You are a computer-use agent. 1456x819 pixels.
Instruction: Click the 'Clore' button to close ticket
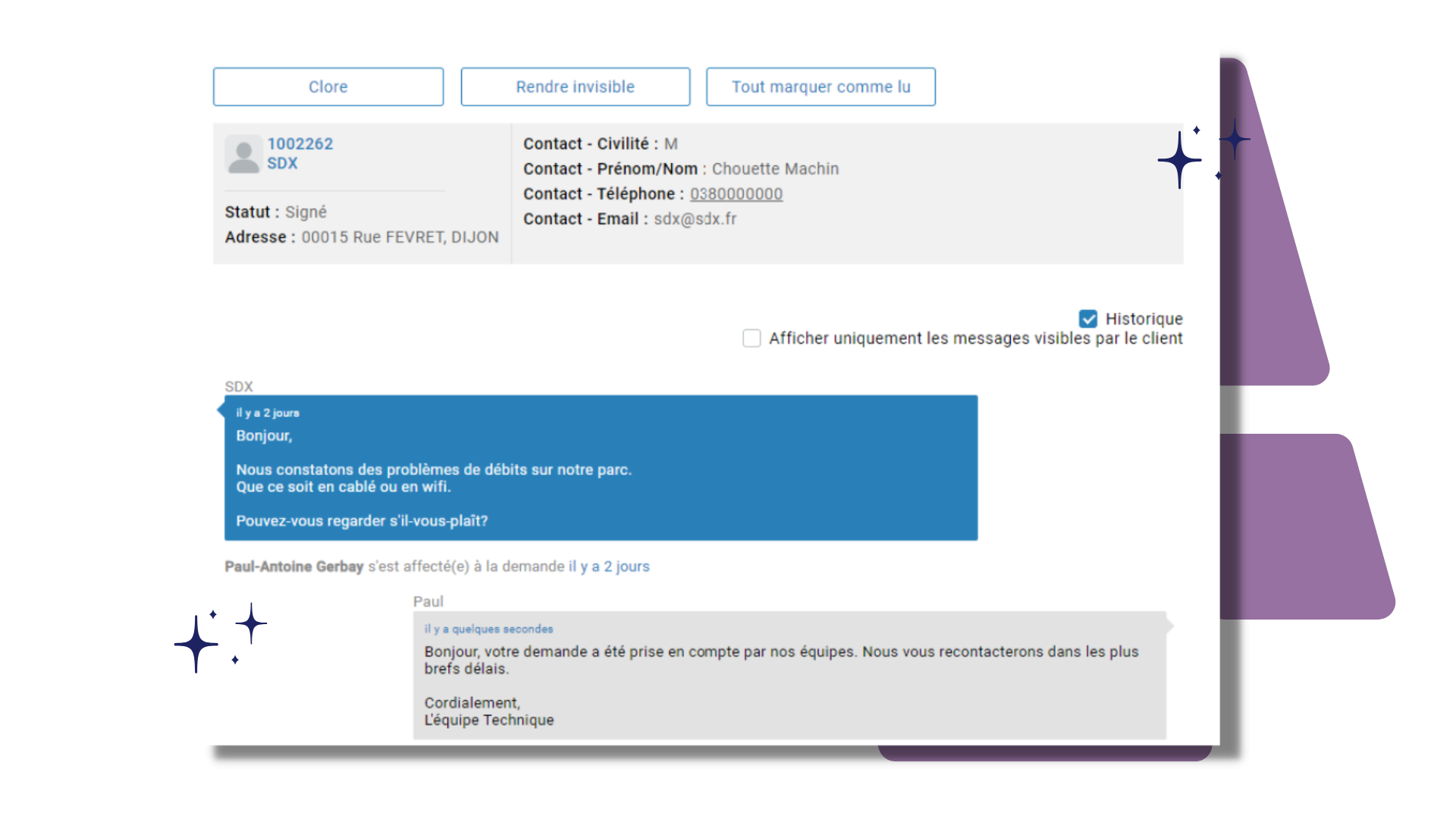coord(327,87)
